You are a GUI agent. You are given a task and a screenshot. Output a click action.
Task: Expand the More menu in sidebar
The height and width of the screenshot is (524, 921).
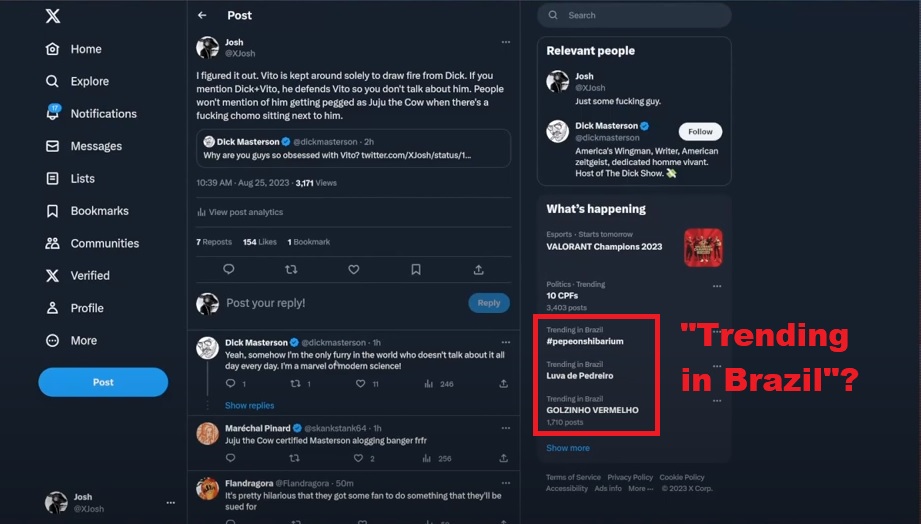(x=53, y=340)
